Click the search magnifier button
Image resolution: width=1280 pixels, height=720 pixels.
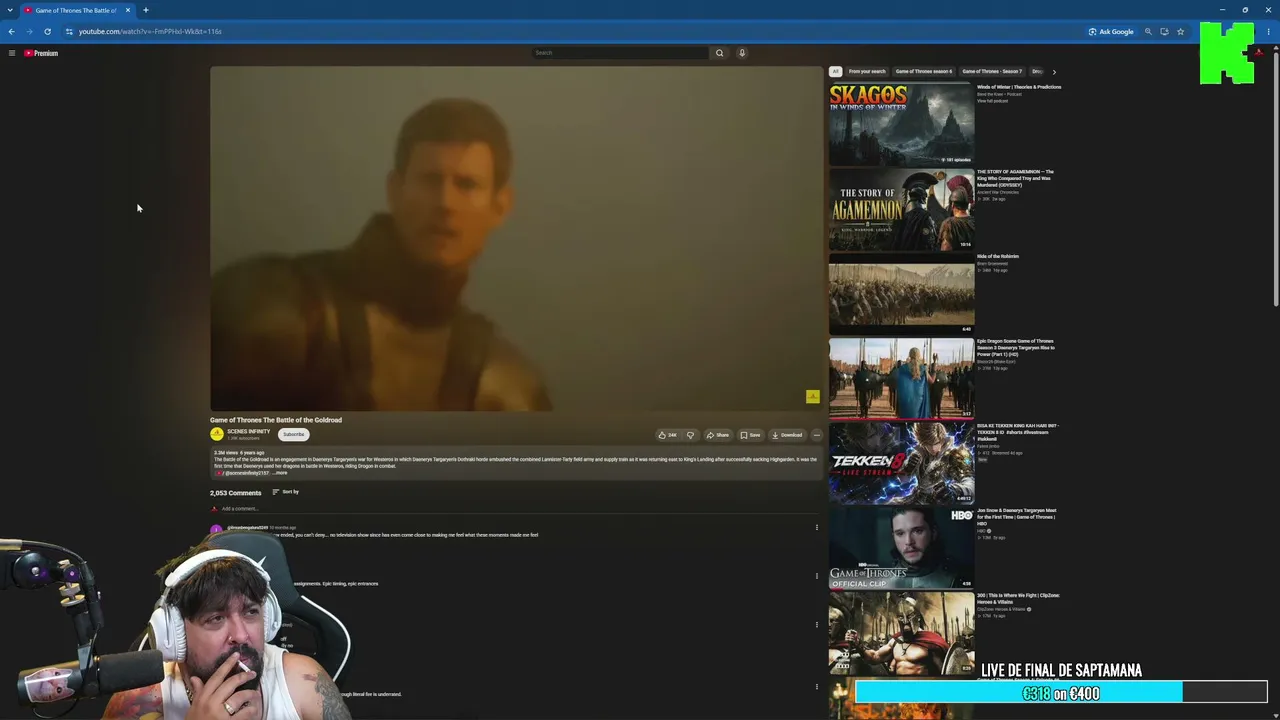[x=719, y=53]
